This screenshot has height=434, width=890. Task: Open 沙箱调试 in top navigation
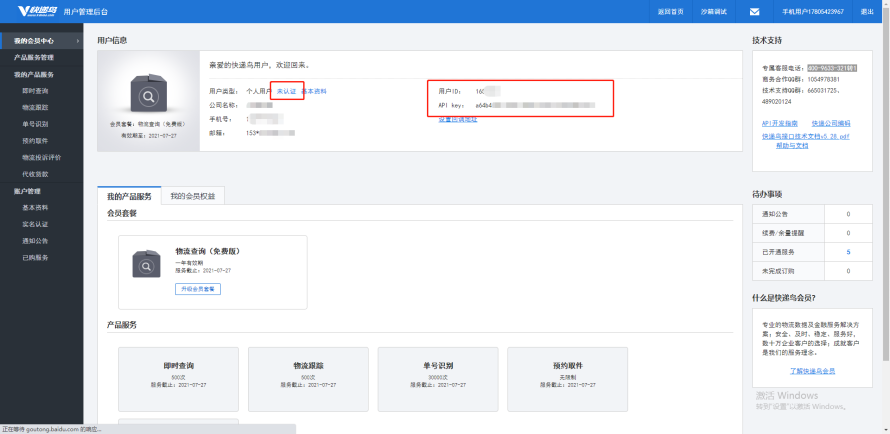[713, 11]
